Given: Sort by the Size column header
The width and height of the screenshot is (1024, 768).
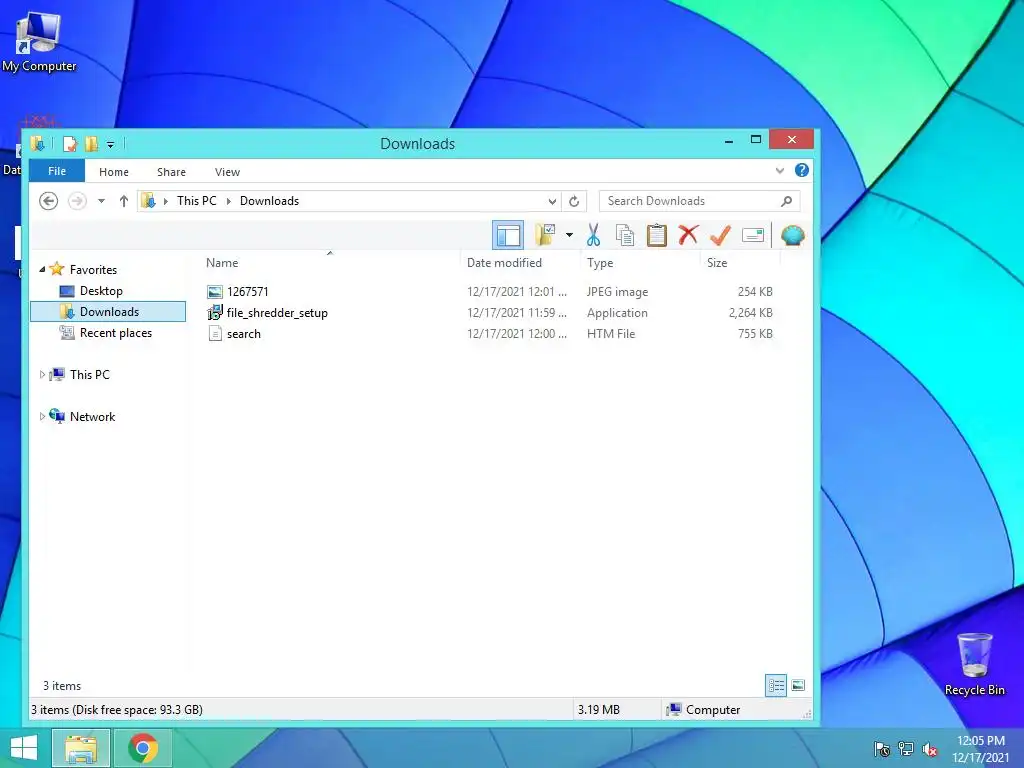Looking at the screenshot, I should [717, 263].
